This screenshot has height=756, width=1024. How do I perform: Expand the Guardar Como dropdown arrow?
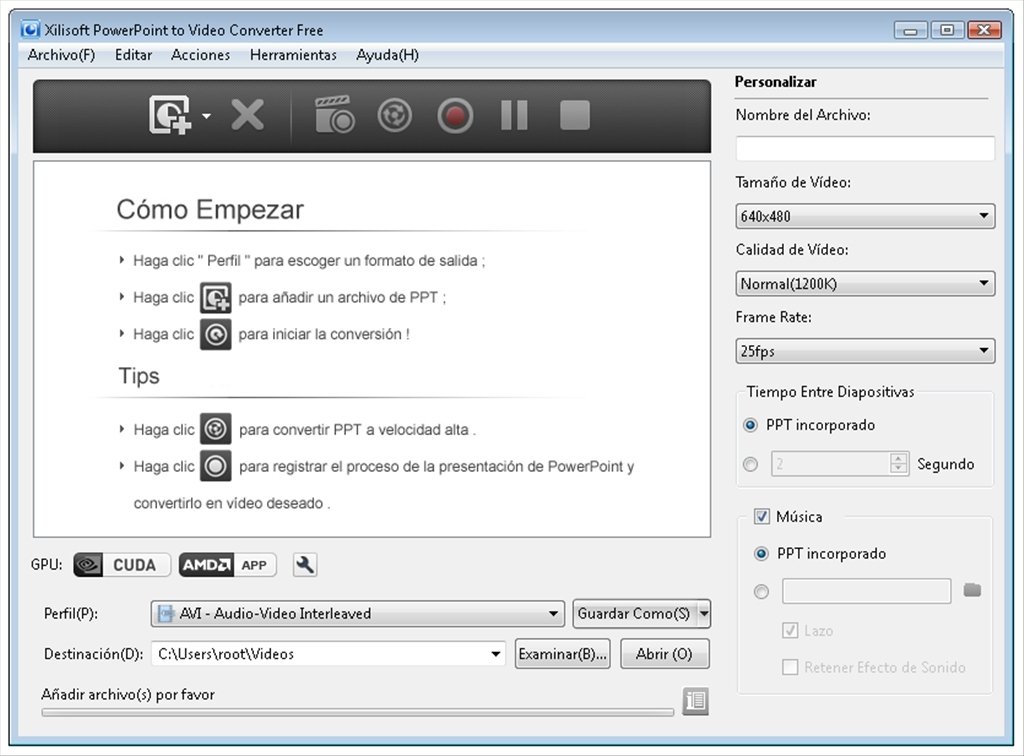pyautogui.click(x=704, y=614)
